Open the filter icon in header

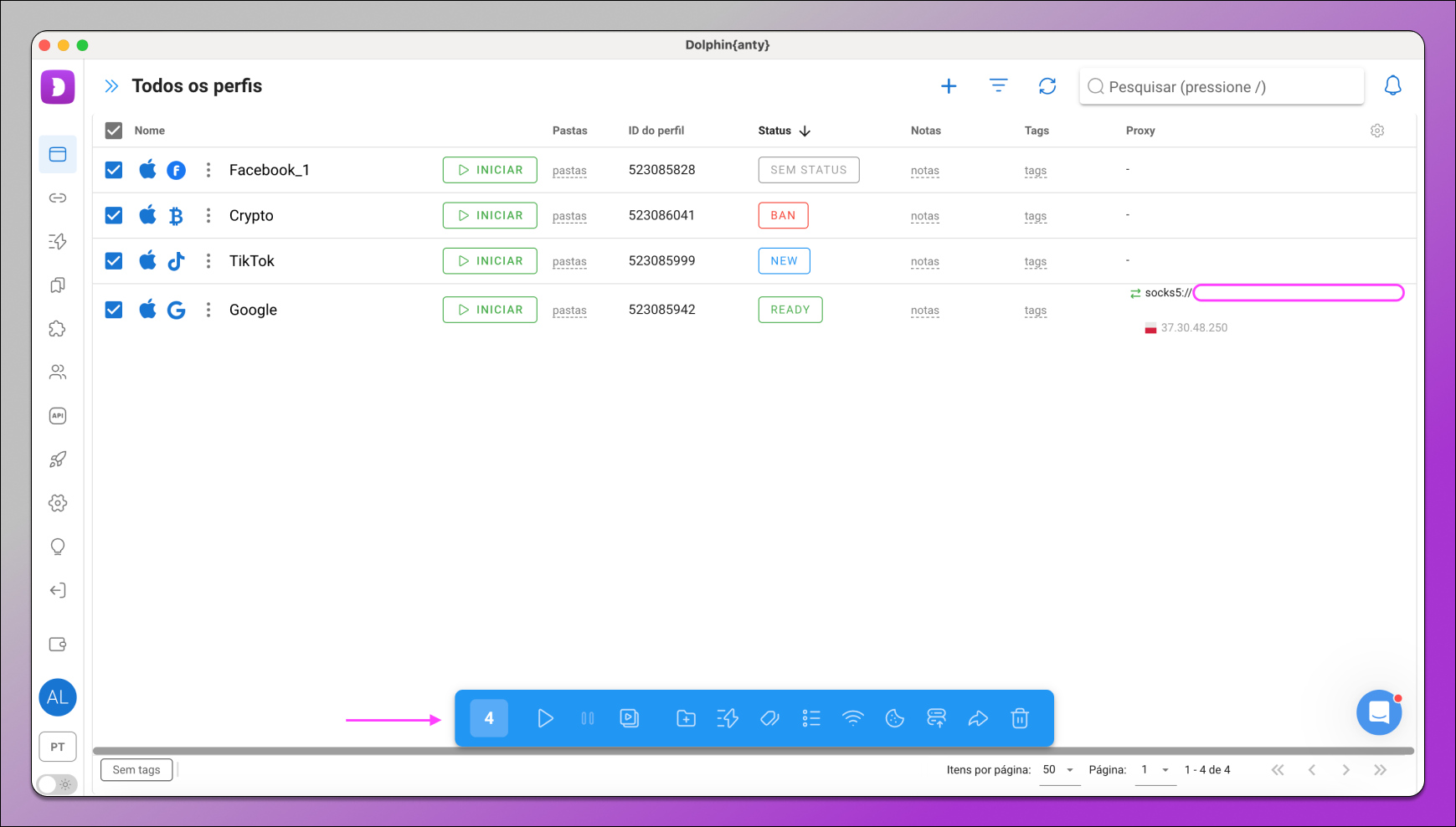998,86
